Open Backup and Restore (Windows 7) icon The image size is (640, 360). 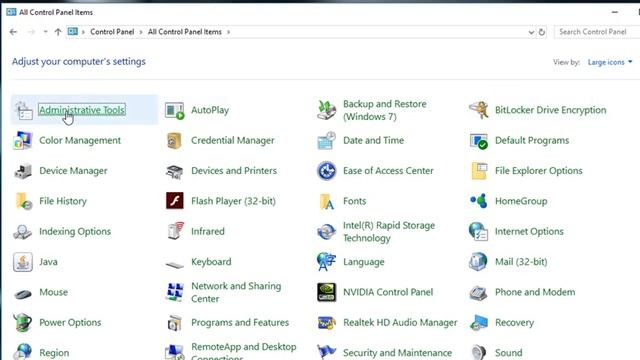[x=327, y=110]
